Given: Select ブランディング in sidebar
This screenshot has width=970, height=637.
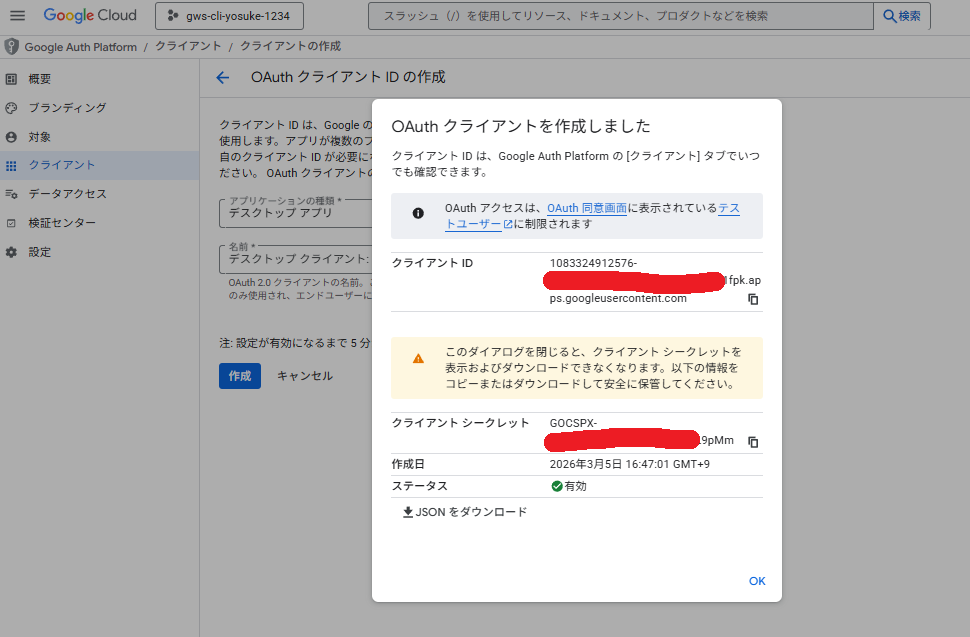Looking at the screenshot, I should click(x=67, y=108).
